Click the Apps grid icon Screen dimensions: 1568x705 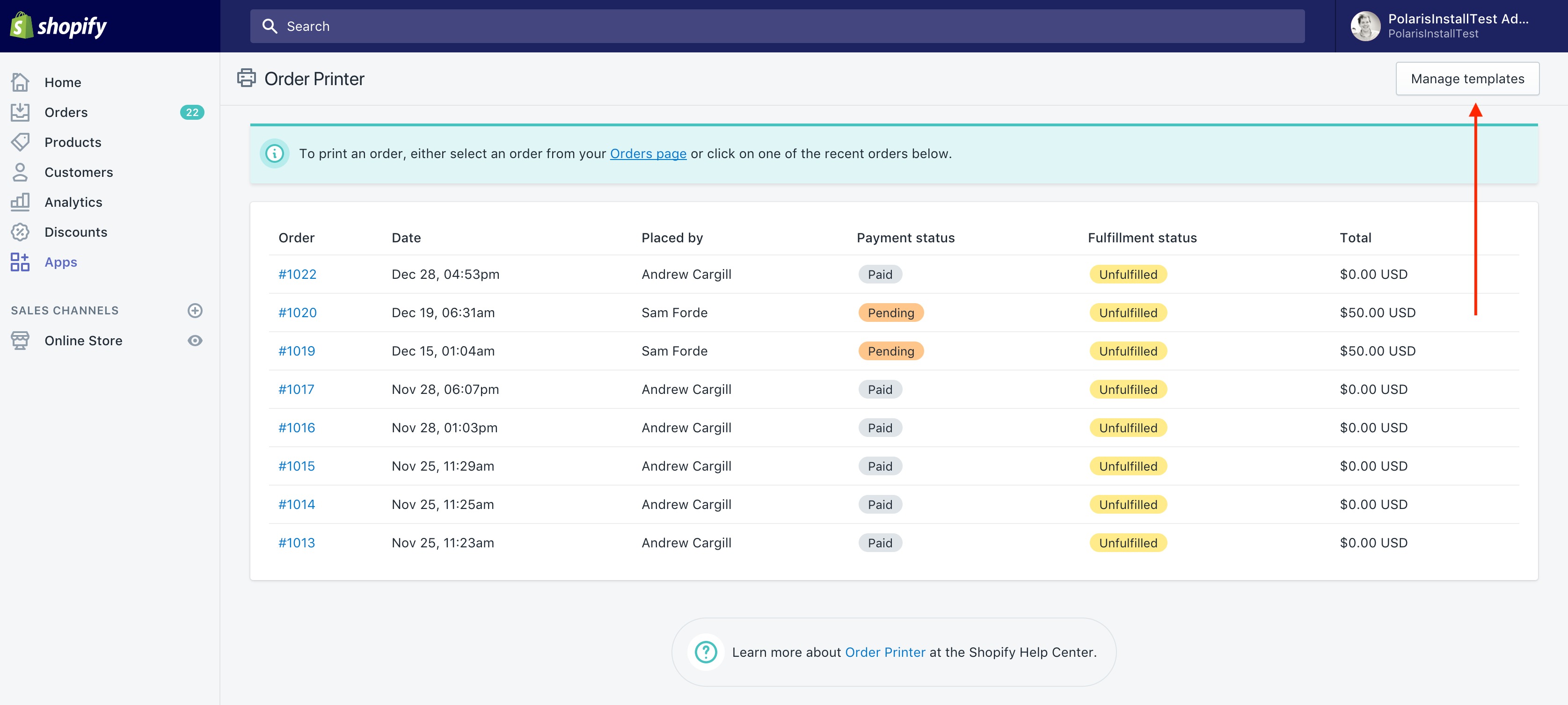pos(20,262)
